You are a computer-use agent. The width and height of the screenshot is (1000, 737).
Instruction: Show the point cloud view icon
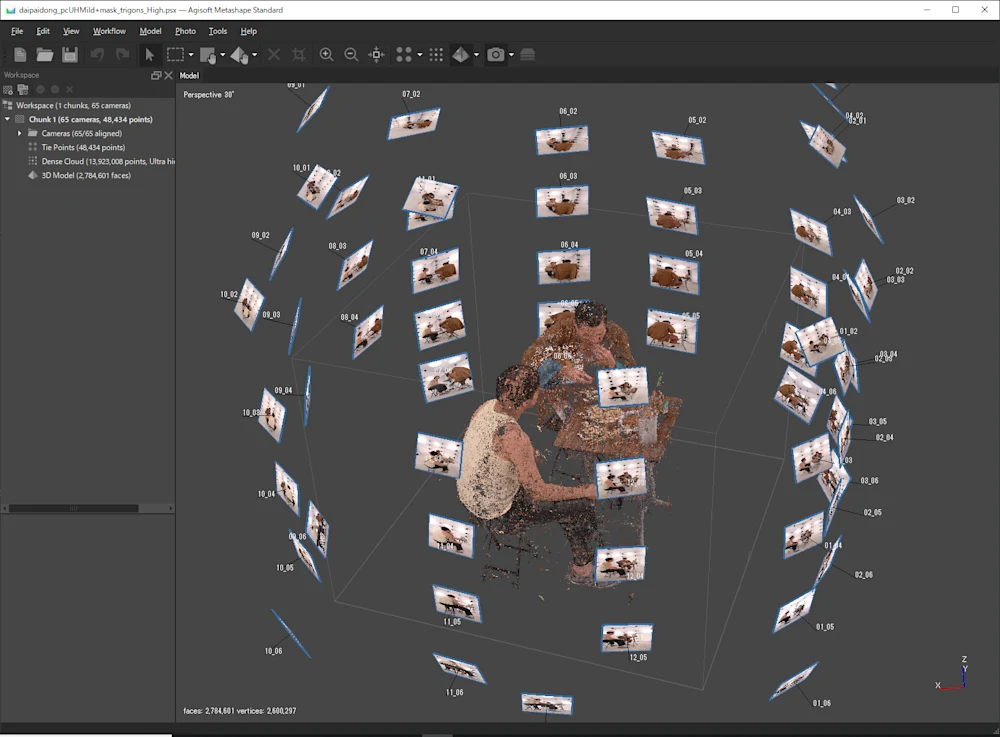pos(404,55)
